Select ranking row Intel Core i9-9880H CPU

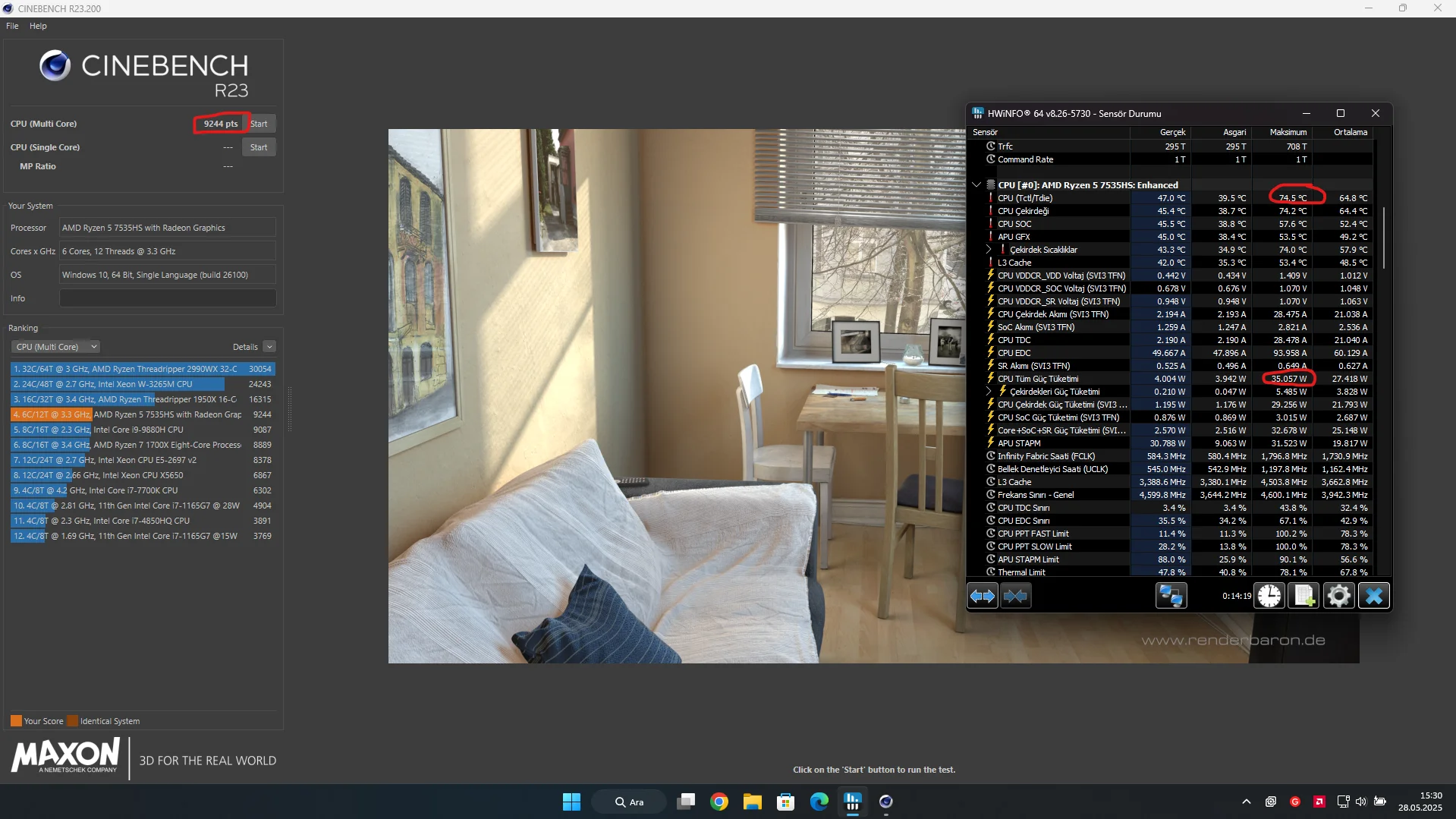[x=143, y=430]
